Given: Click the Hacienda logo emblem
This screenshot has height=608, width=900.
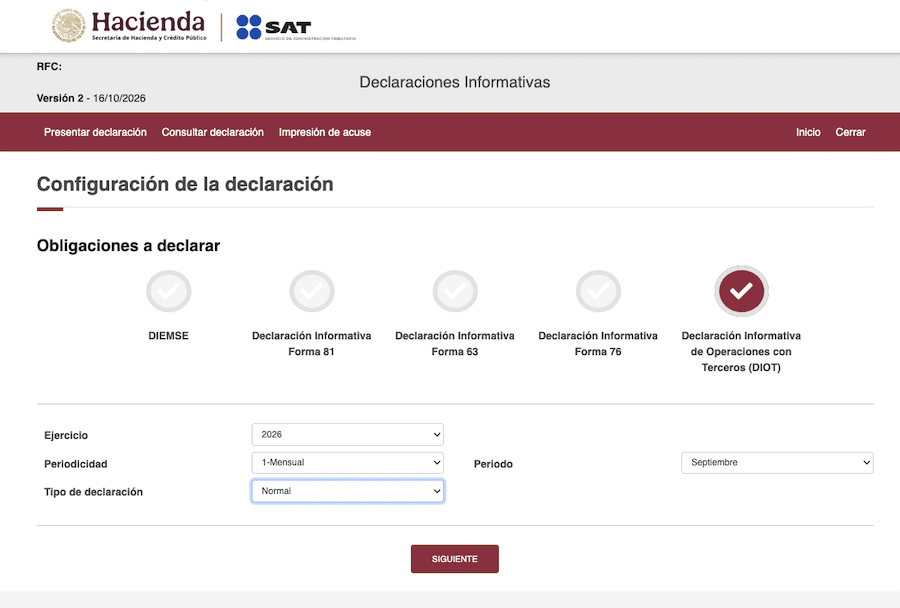Looking at the screenshot, I should tap(69, 26).
